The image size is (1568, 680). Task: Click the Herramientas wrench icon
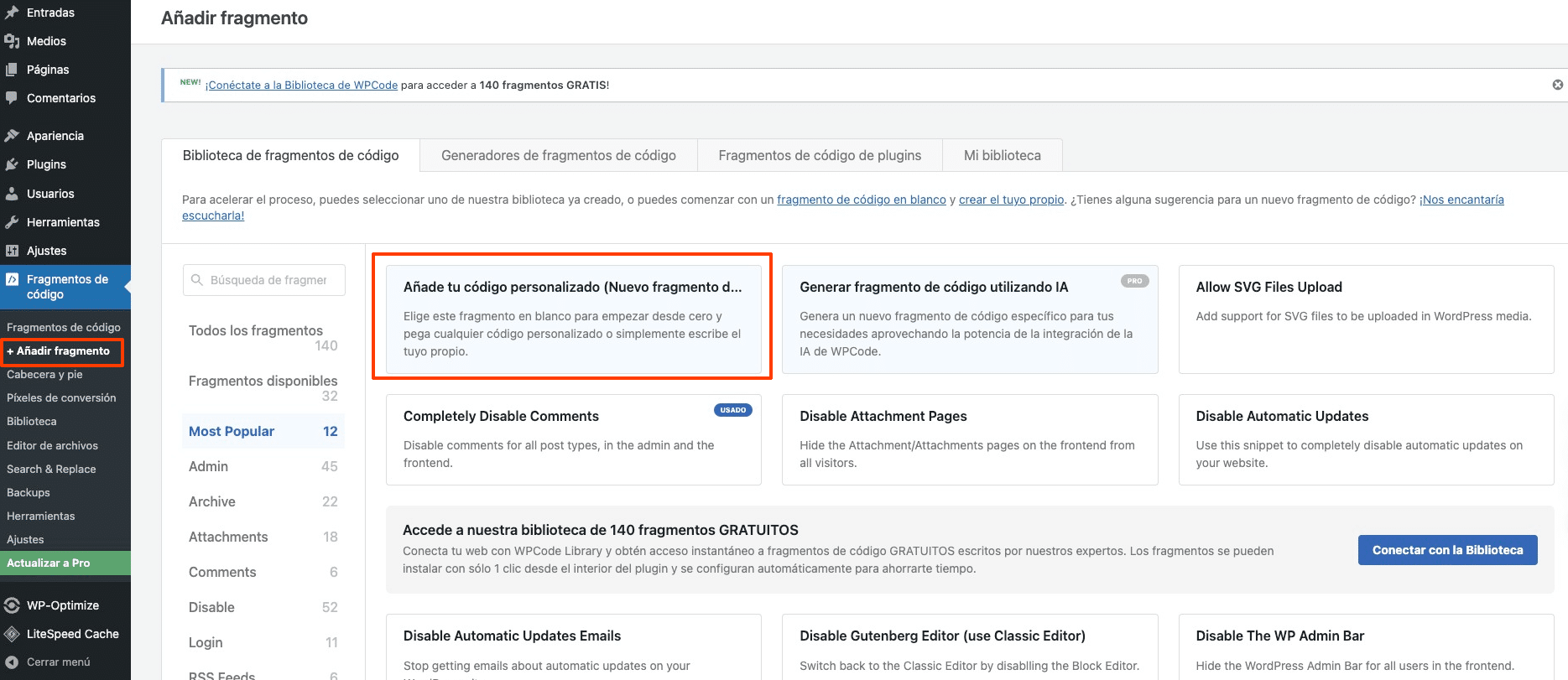tap(12, 222)
